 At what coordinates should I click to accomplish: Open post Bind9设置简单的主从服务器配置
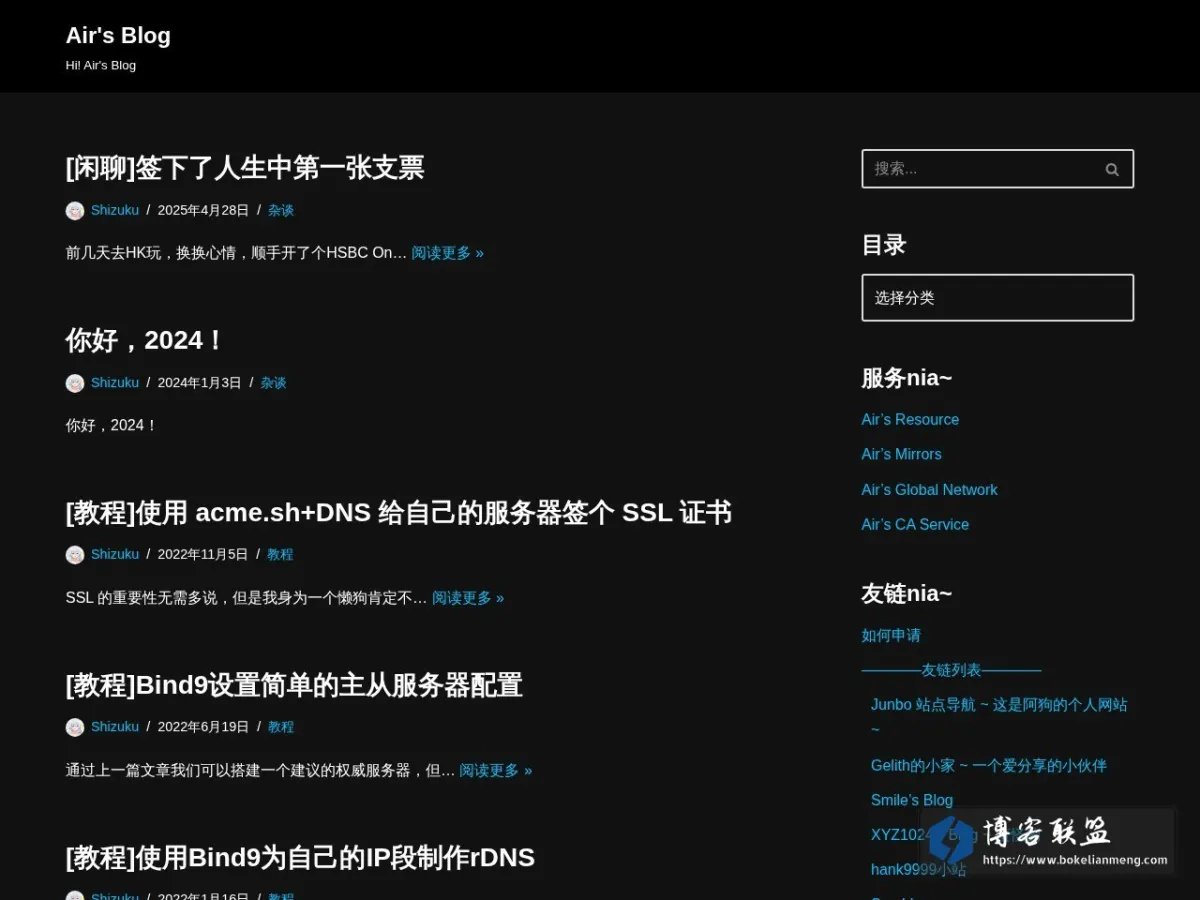[x=294, y=685]
